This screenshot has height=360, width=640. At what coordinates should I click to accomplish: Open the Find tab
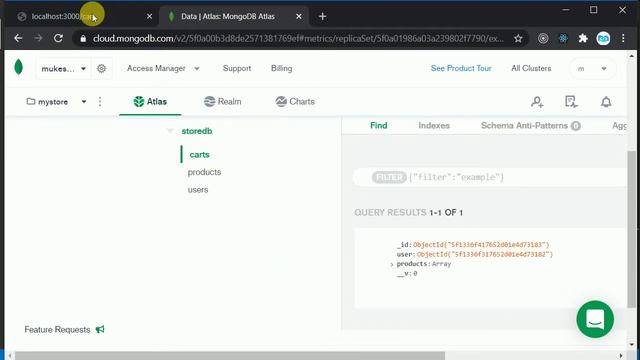coord(378,126)
